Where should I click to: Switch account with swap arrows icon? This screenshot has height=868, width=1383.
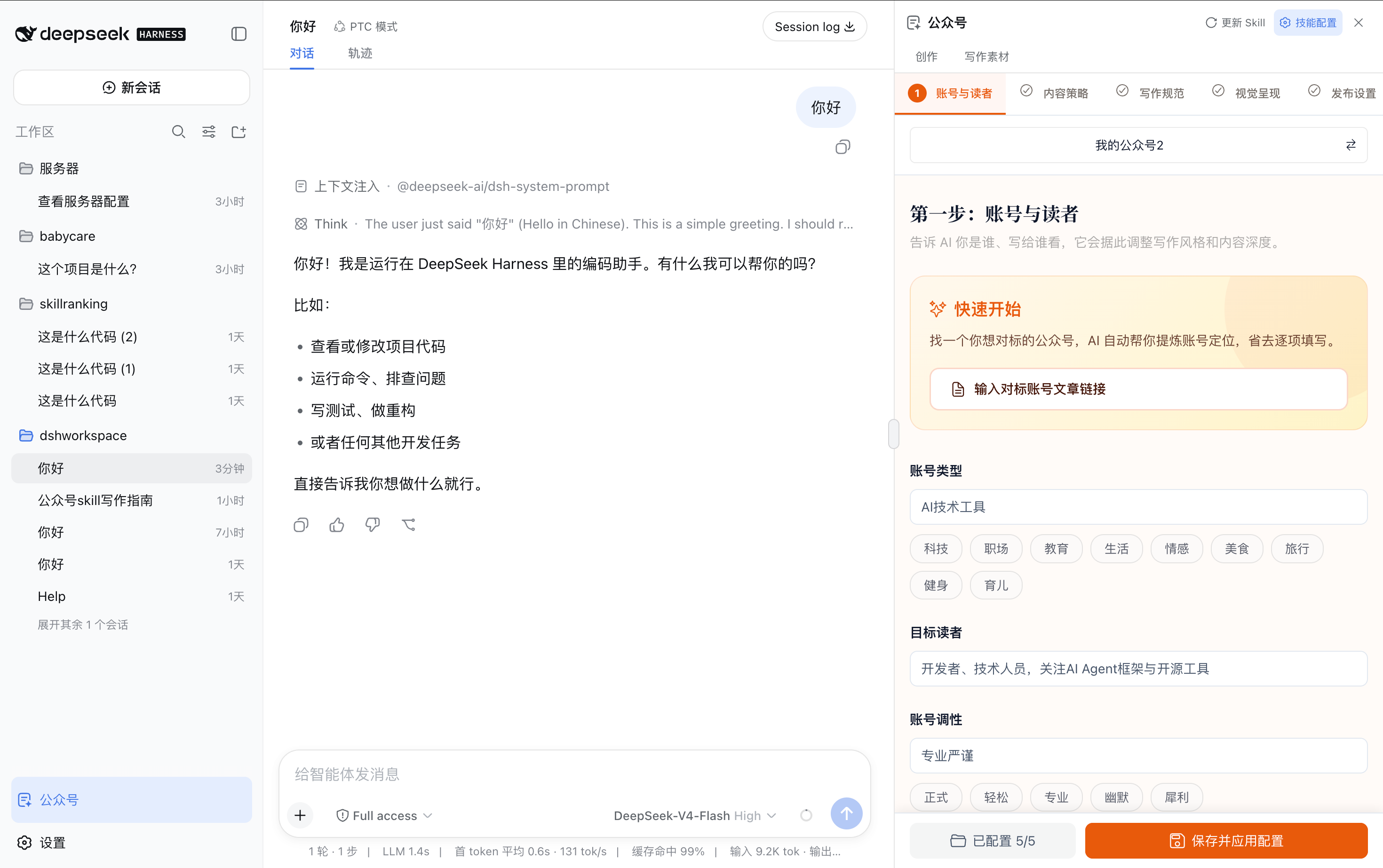pos(1351,145)
